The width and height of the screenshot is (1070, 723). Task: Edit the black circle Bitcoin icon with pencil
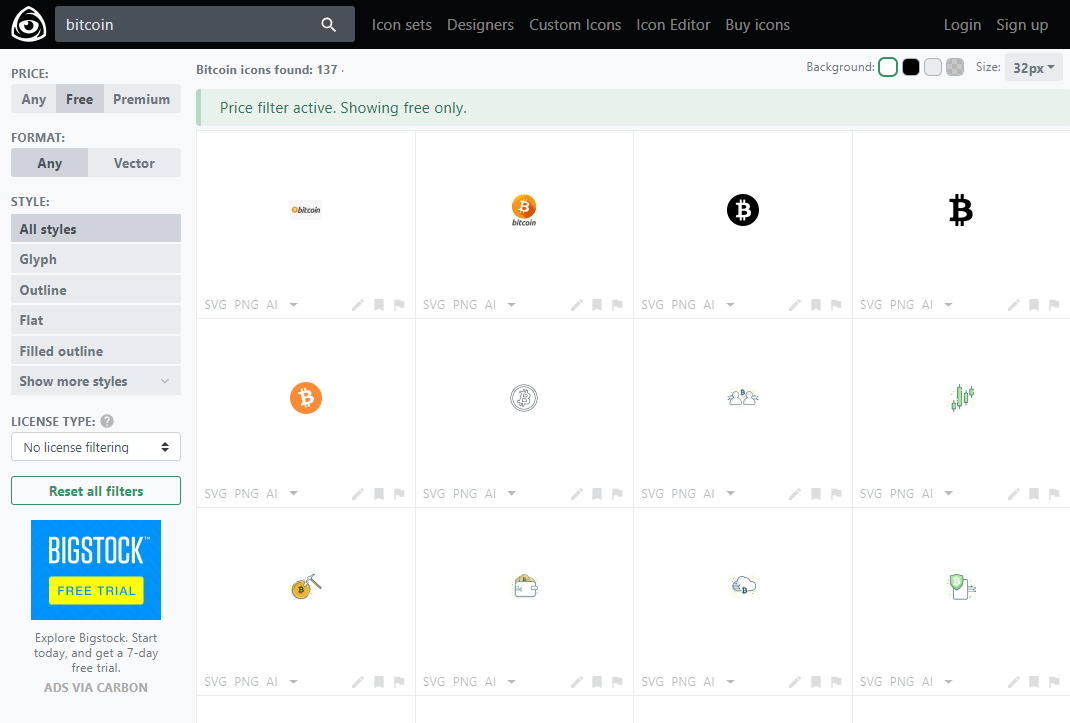tap(795, 305)
